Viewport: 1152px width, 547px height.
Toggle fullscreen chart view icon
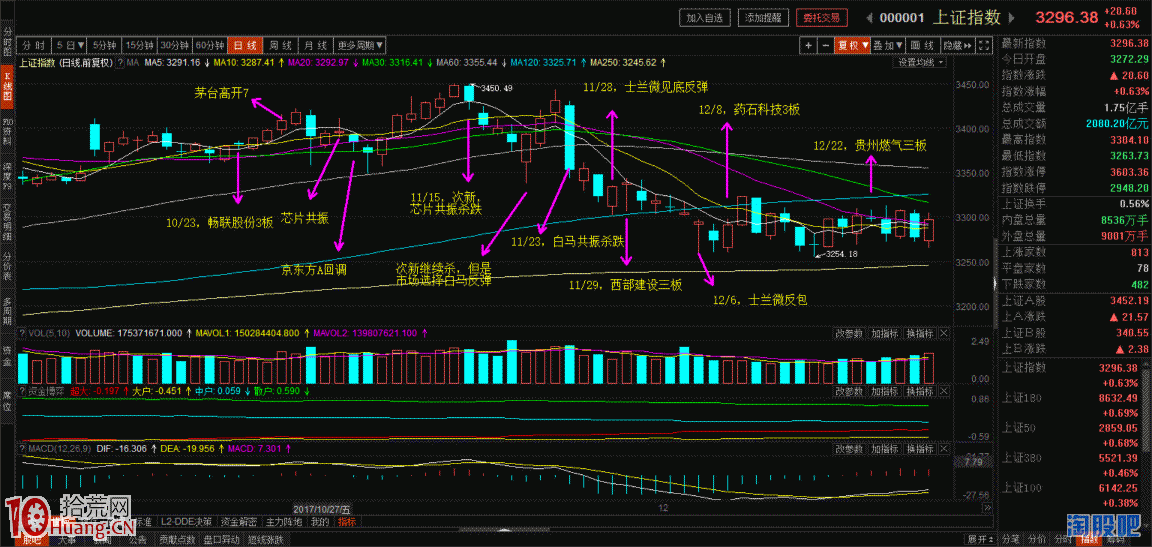[984, 46]
